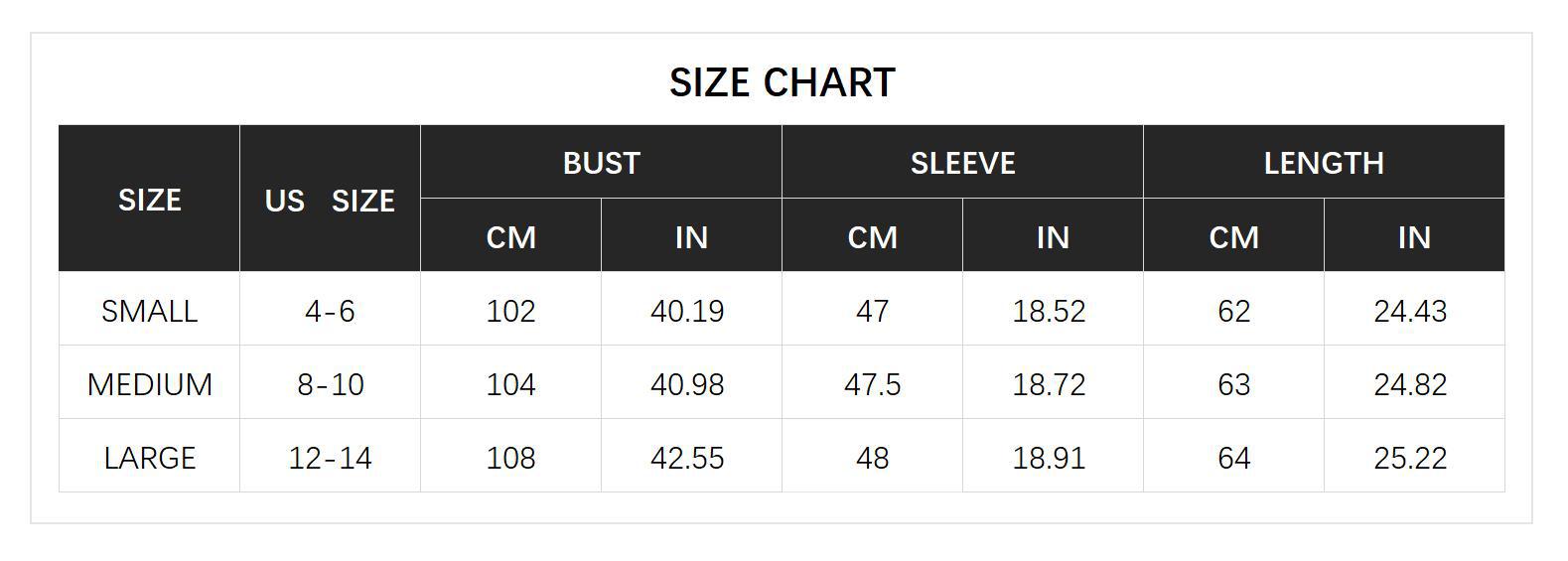Select bust value 40.98 inches
The image size is (1568, 561).
tap(687, 383)
